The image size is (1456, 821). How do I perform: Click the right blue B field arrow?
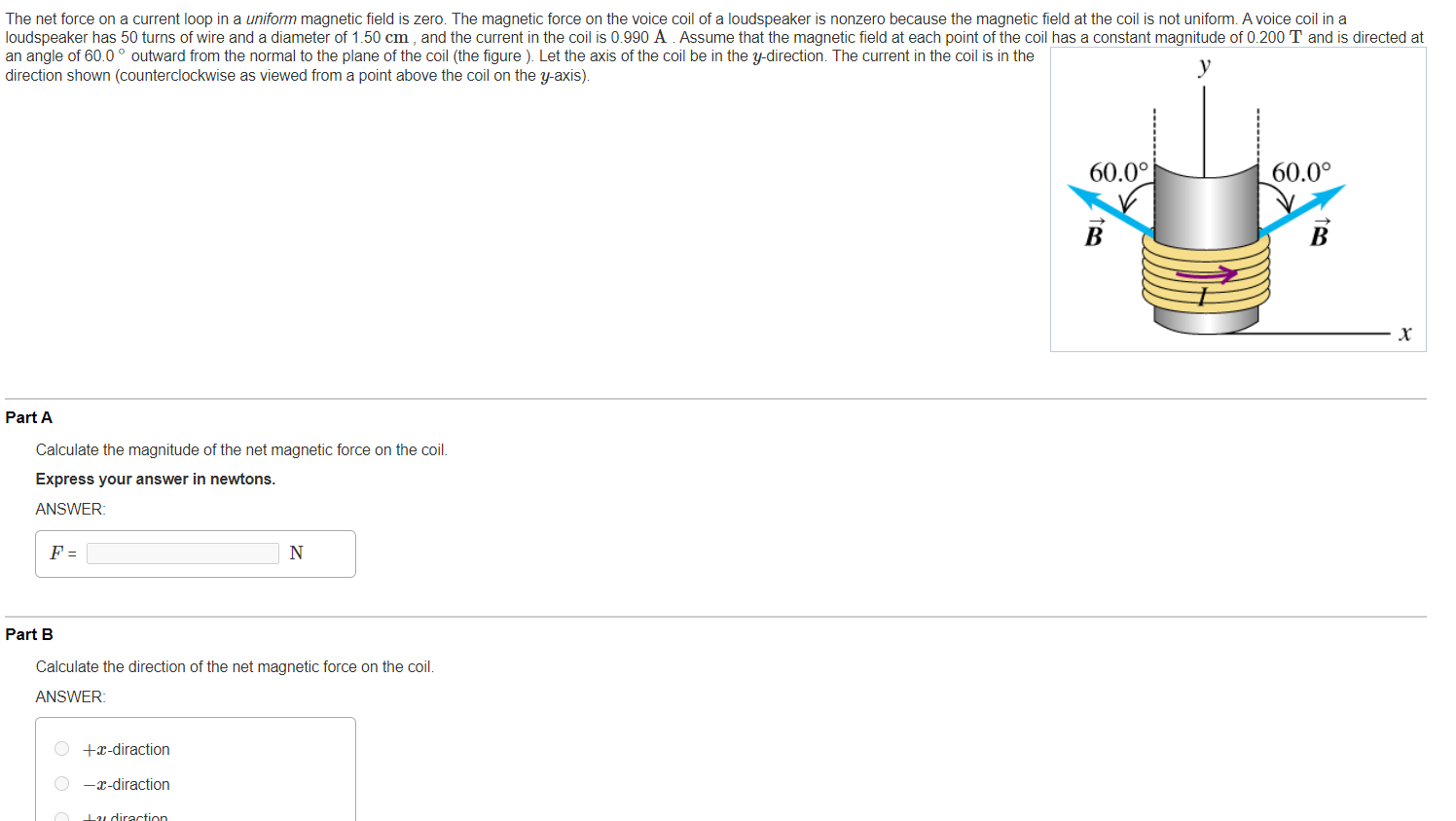click(x=1302, y=210)
